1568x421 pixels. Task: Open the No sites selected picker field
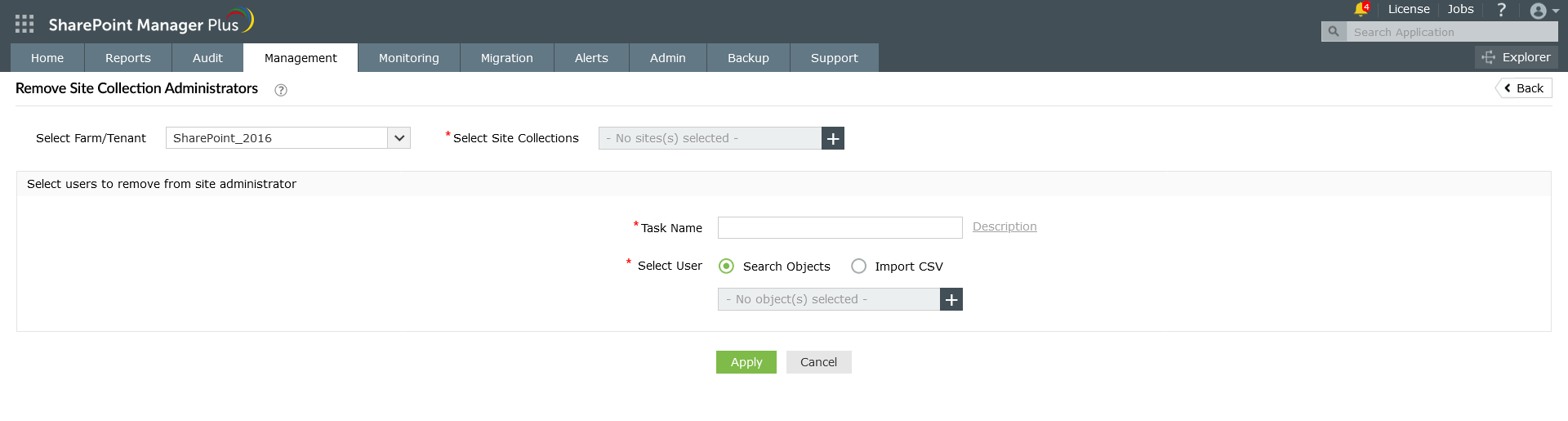[709, 138]
